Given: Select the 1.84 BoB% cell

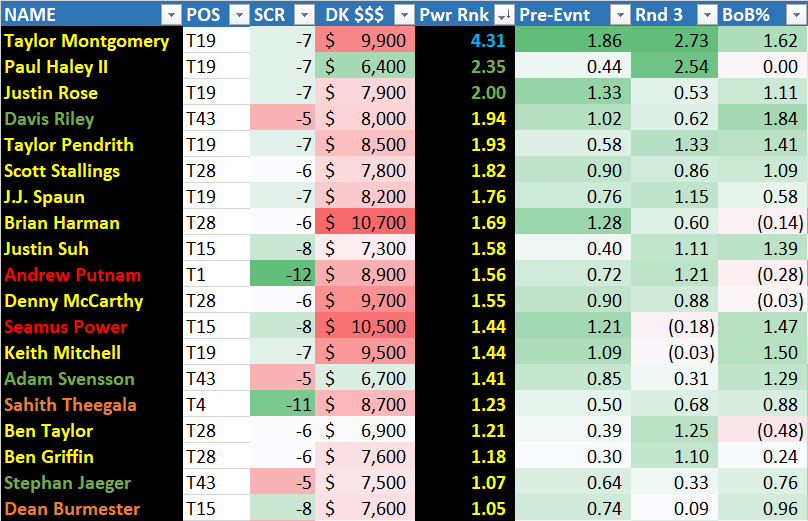Looking at the screenshot, I should (x=763, y=119).
